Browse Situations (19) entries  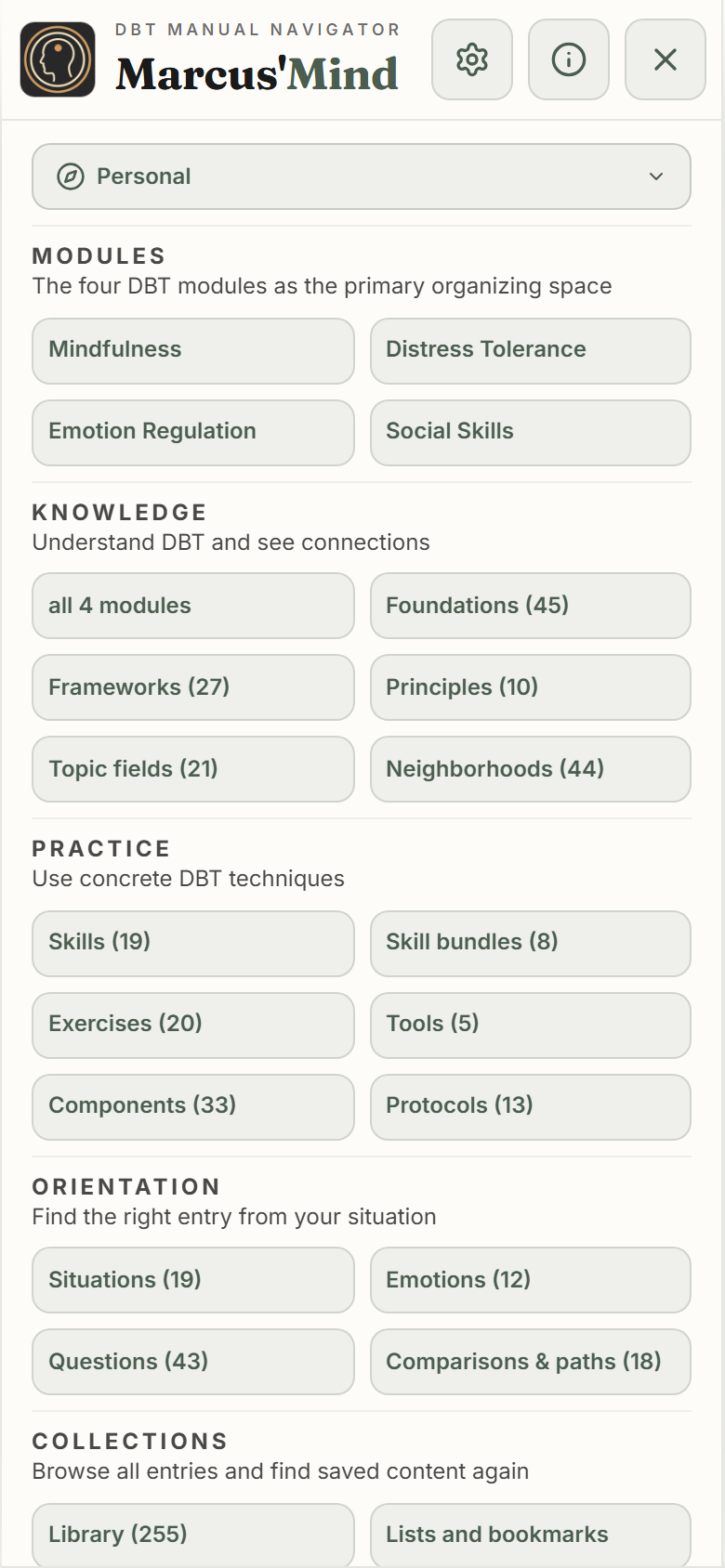193,1280
